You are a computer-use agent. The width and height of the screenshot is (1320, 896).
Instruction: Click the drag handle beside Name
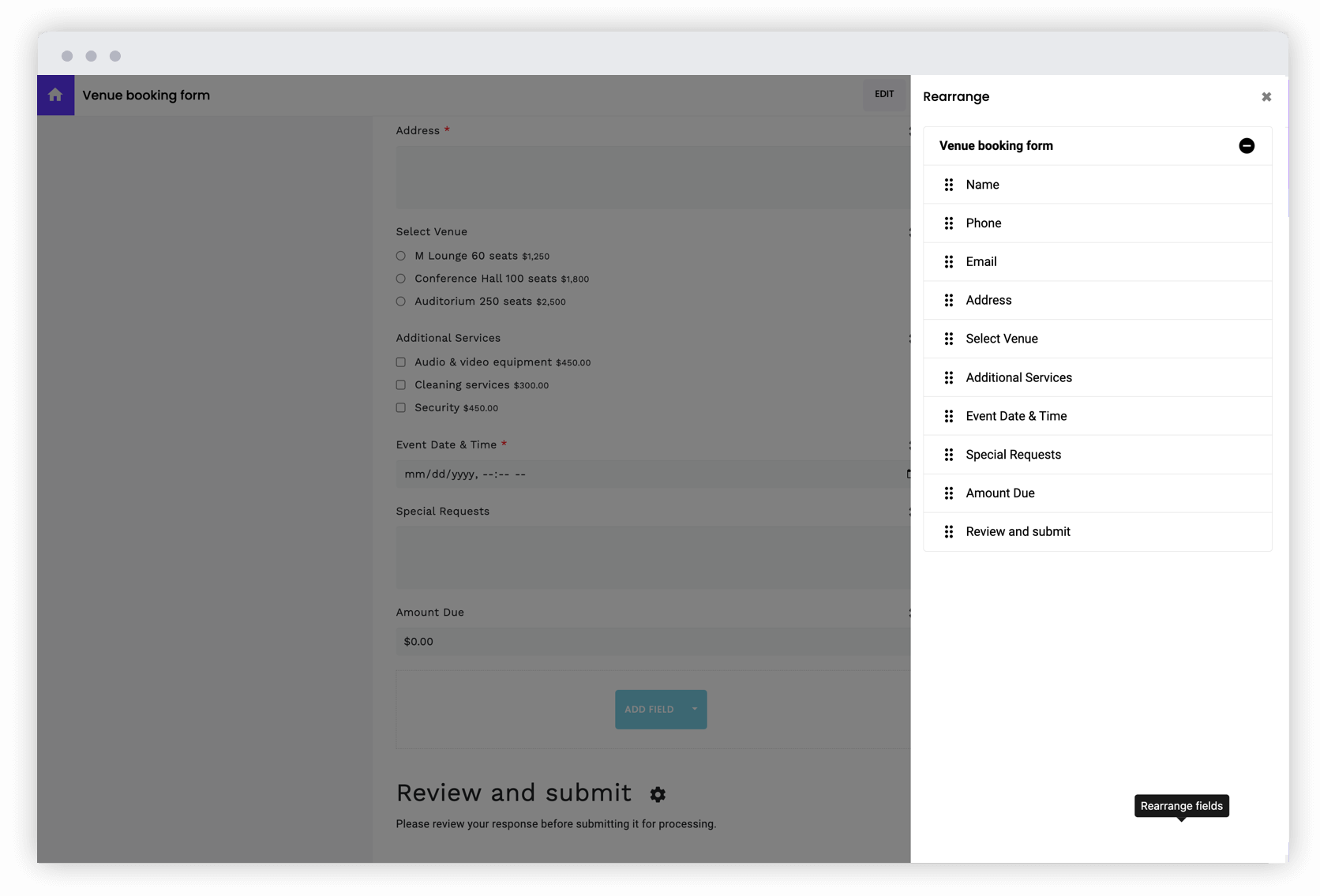pos(948,184)
